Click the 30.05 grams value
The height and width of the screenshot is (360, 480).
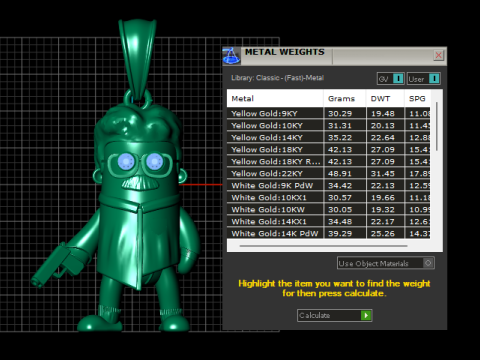pos(340,210)
